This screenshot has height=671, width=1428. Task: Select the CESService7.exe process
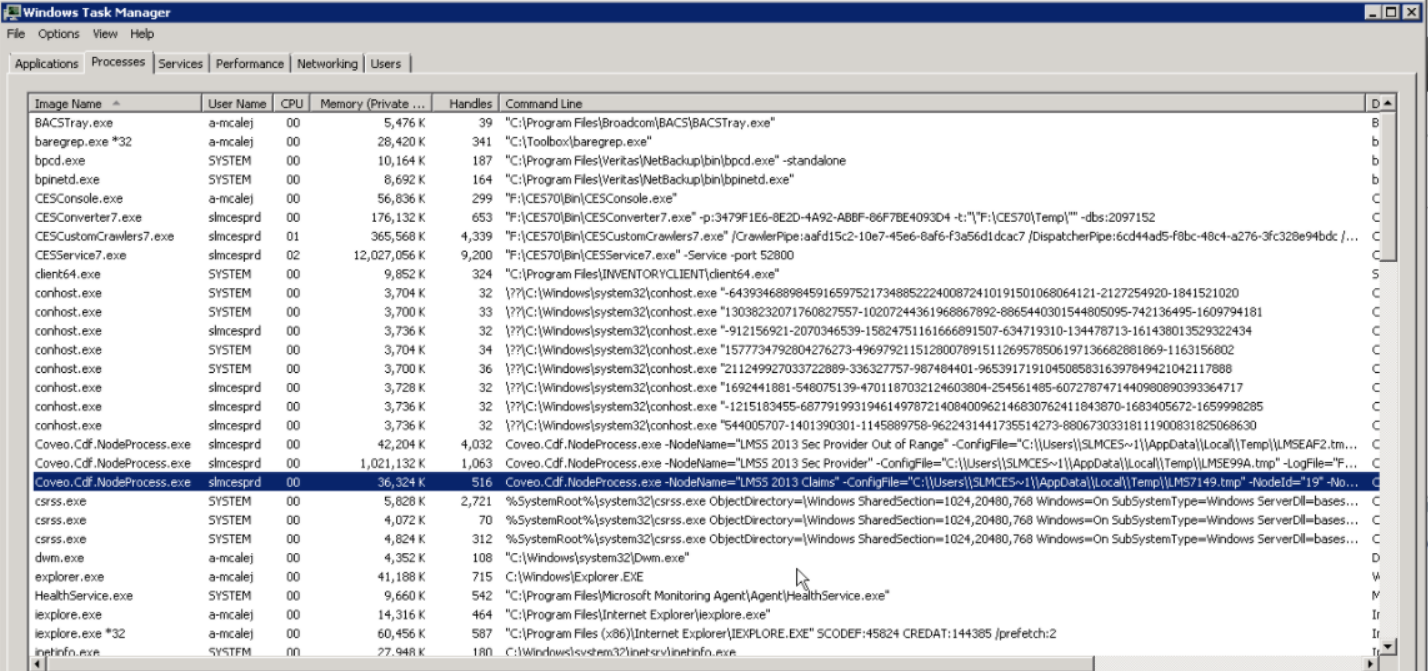(x=705, y=255)
